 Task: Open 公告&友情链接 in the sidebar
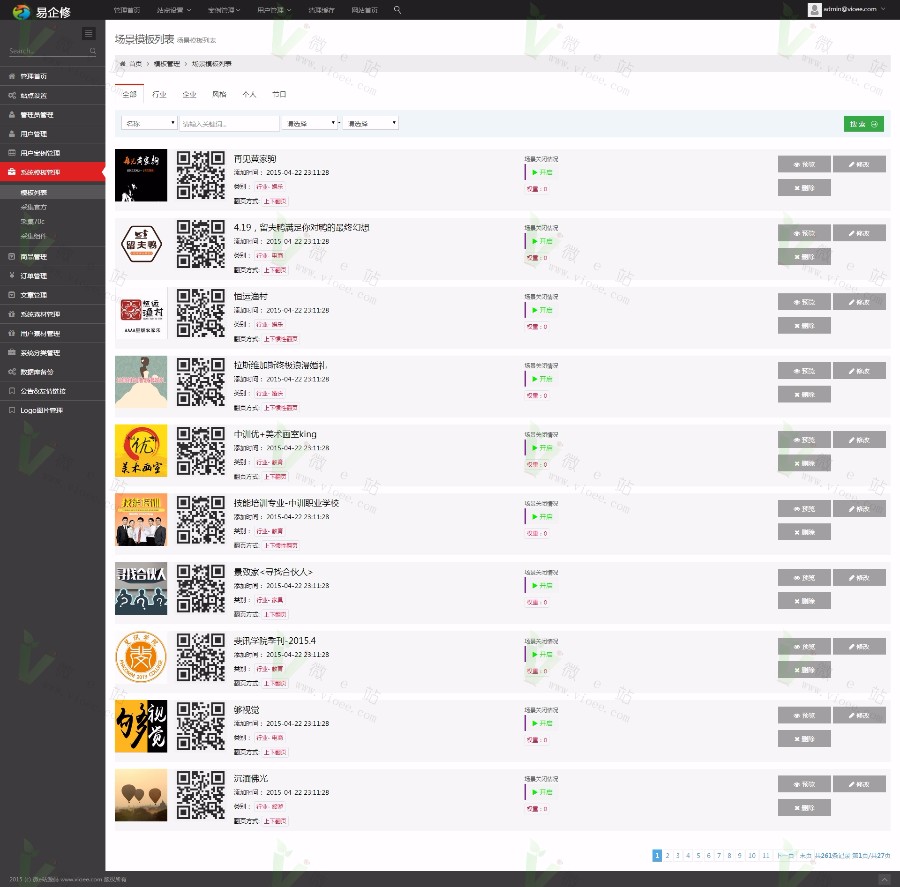[x=52, y=391]
